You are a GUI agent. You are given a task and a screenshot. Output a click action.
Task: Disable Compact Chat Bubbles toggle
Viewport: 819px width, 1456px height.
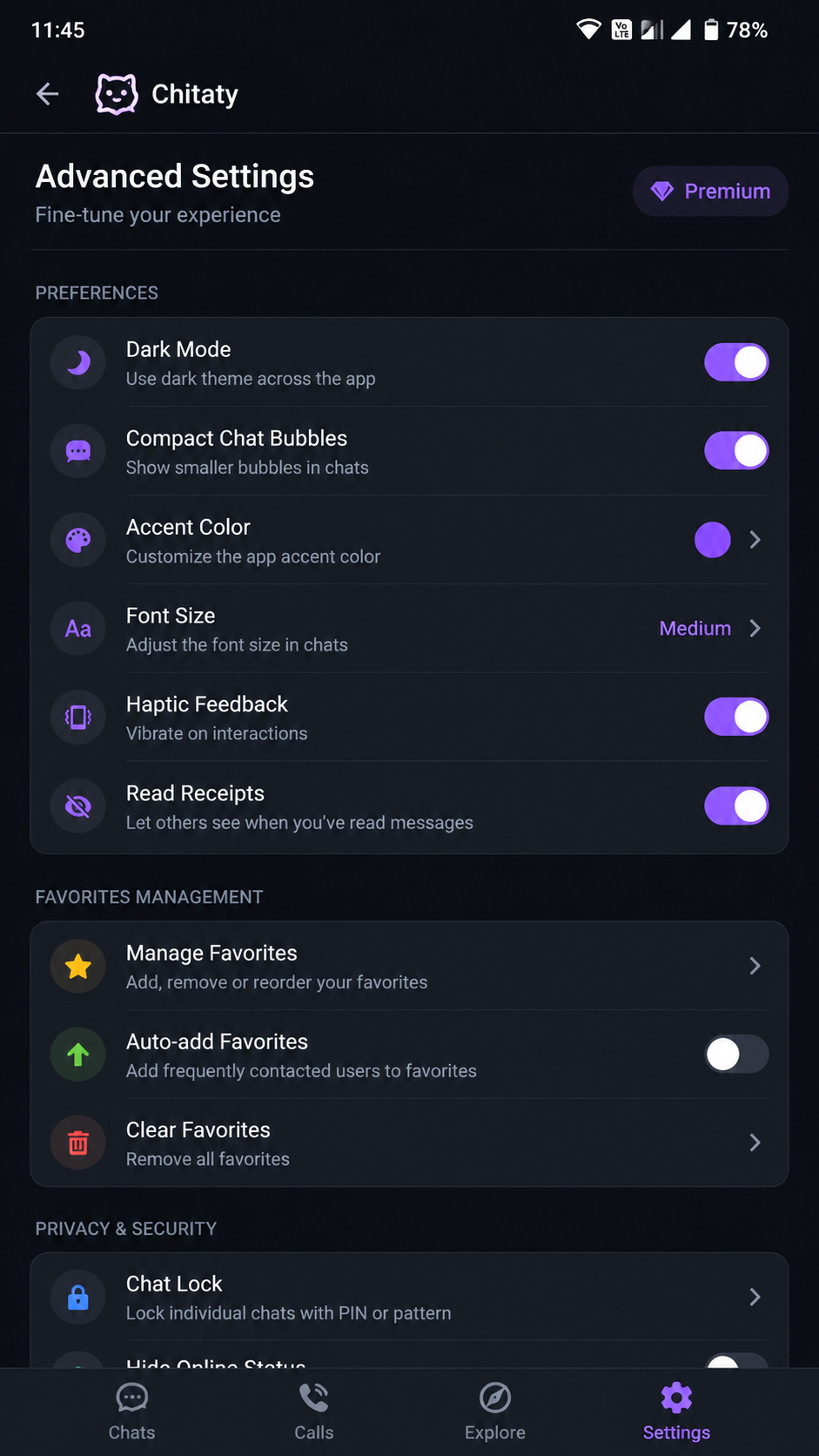pos(736,451)
